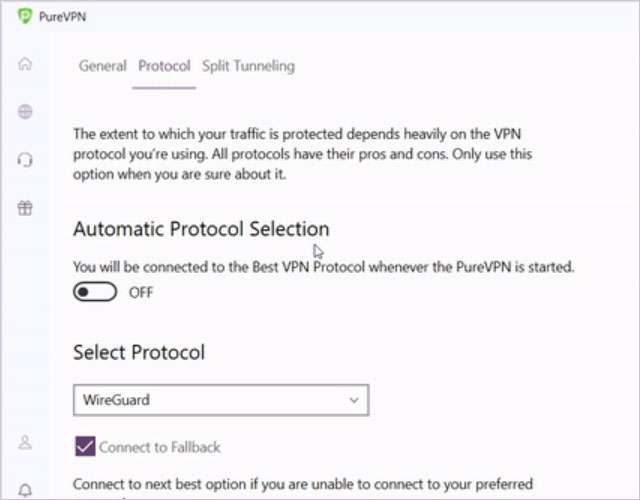Click the Automatic Protocol Selection heading
Image resolution: width=640 pixels, height=500 pixels.
201,229
